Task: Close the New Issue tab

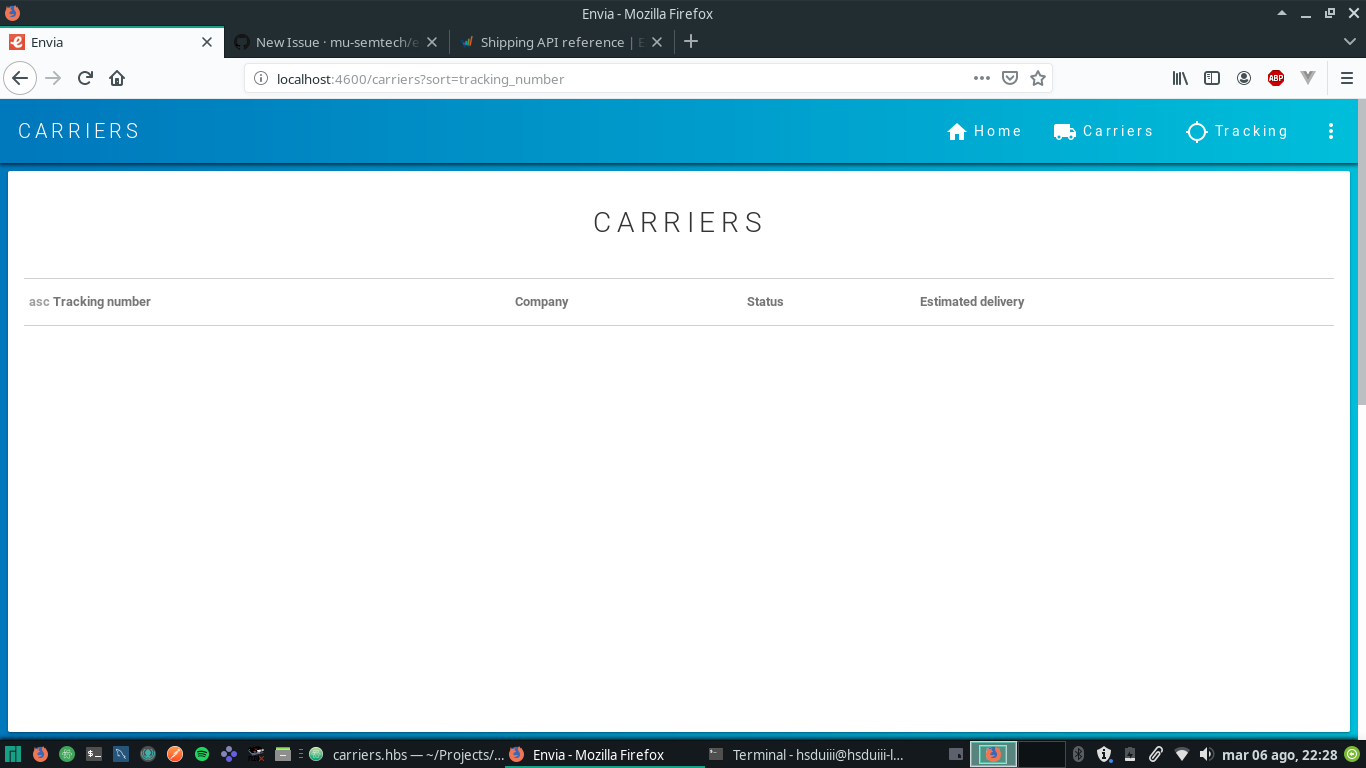Action: coord(432,42)
